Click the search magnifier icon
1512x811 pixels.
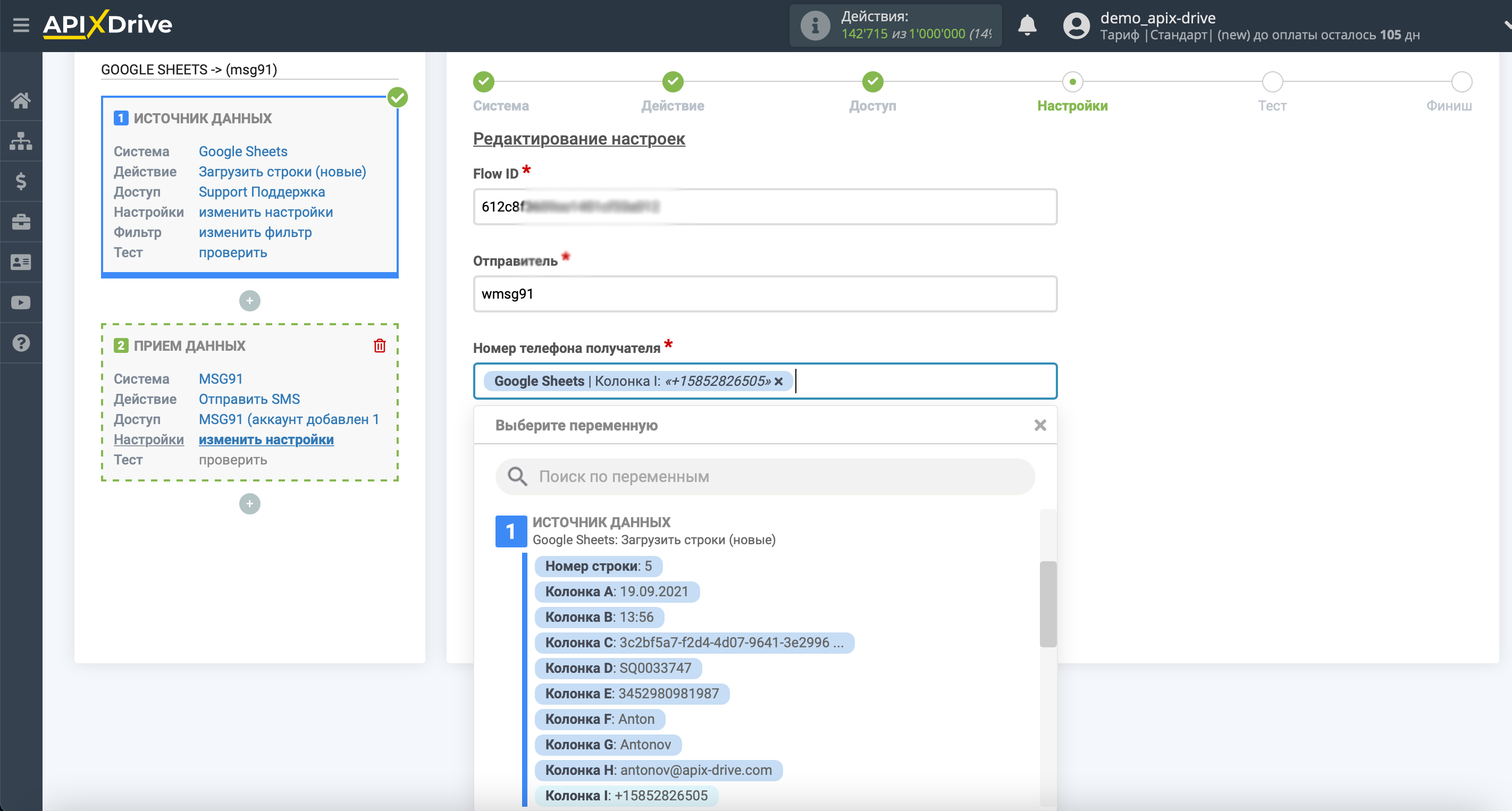point(517,477)
